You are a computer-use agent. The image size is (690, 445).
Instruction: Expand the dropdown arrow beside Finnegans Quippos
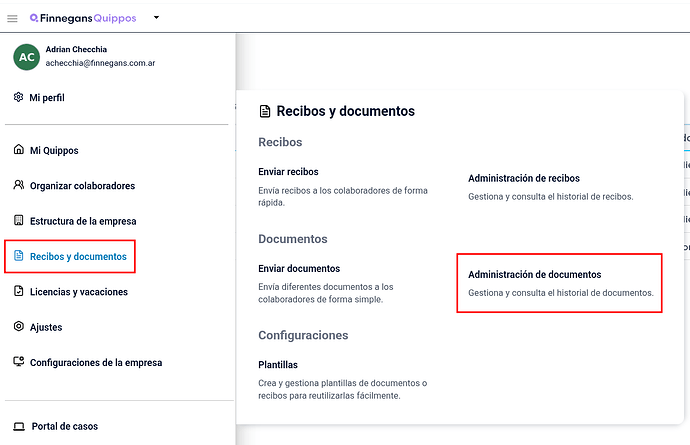156,18
